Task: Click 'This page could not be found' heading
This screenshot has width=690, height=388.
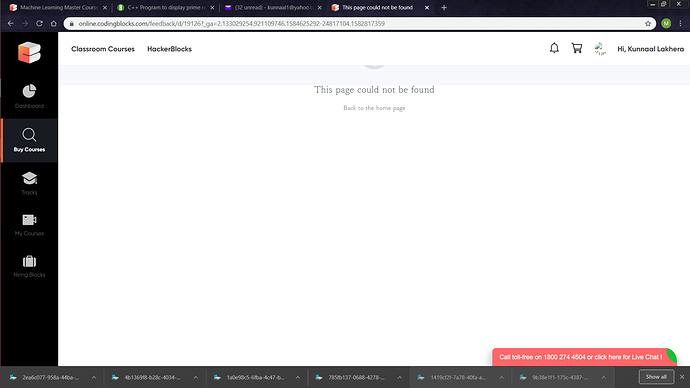Action: [374, 90]
